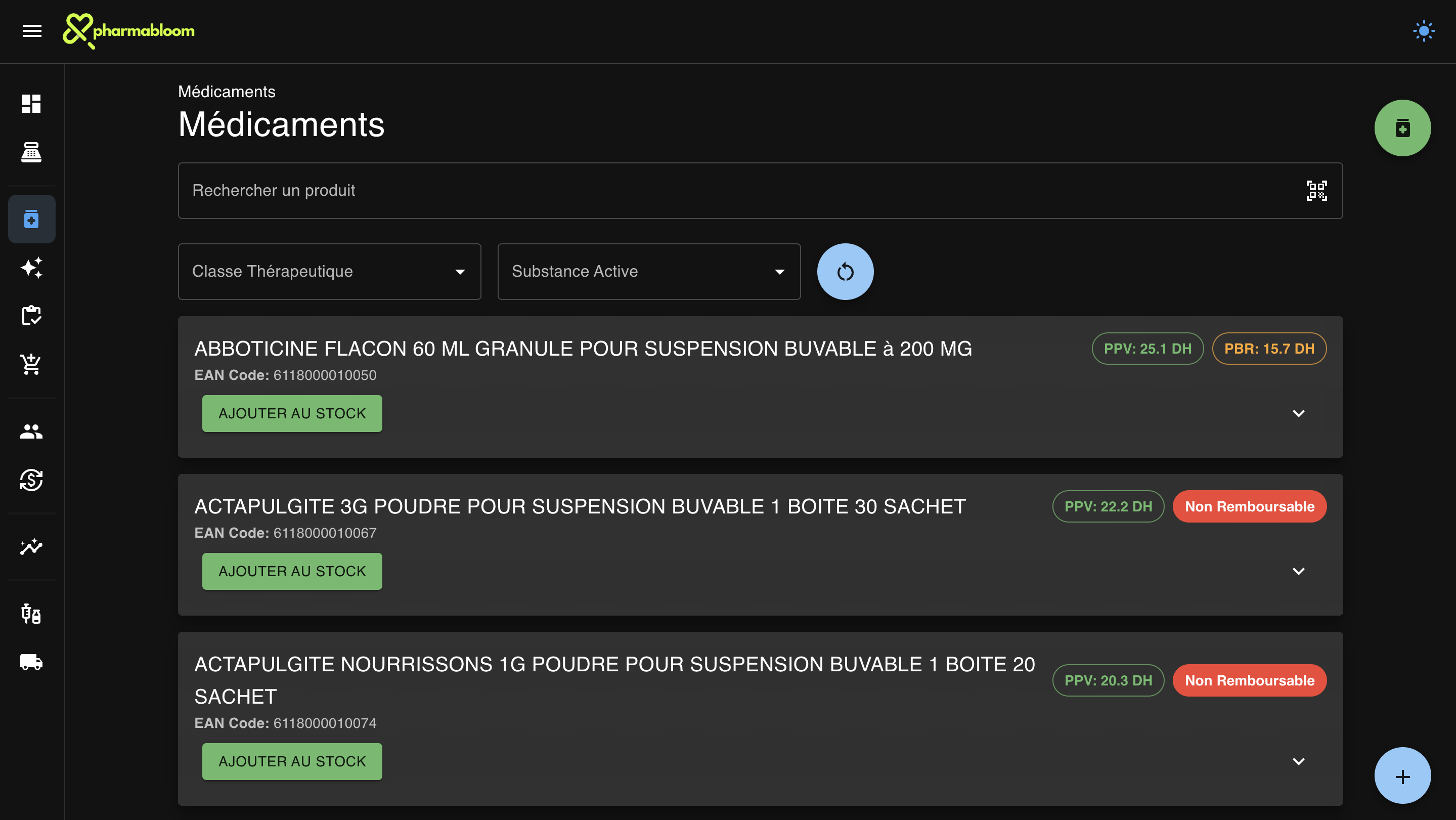Click the pharmabloom logo
Screen dimensions: 1456x820
point(128,31)
